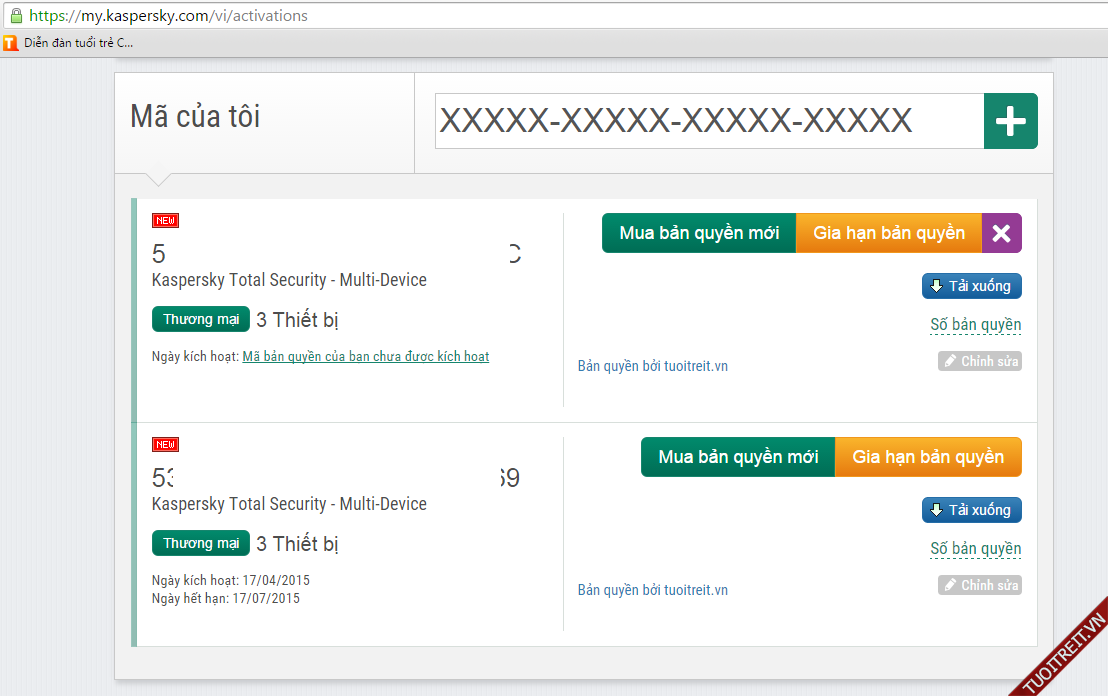The width and height of the screenshot is (1108, 696).
Task: Remove the unactivated license with purple X
Action: [1001, 233]
